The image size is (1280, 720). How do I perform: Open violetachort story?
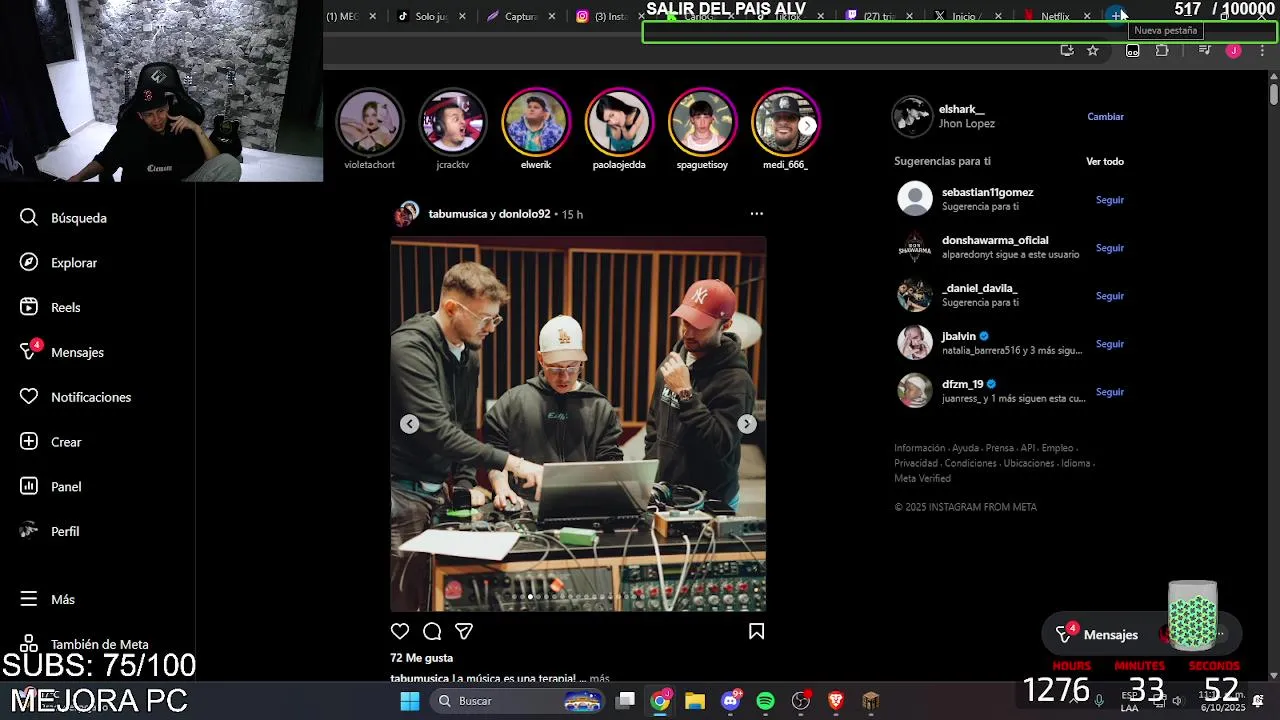(369, 129)
